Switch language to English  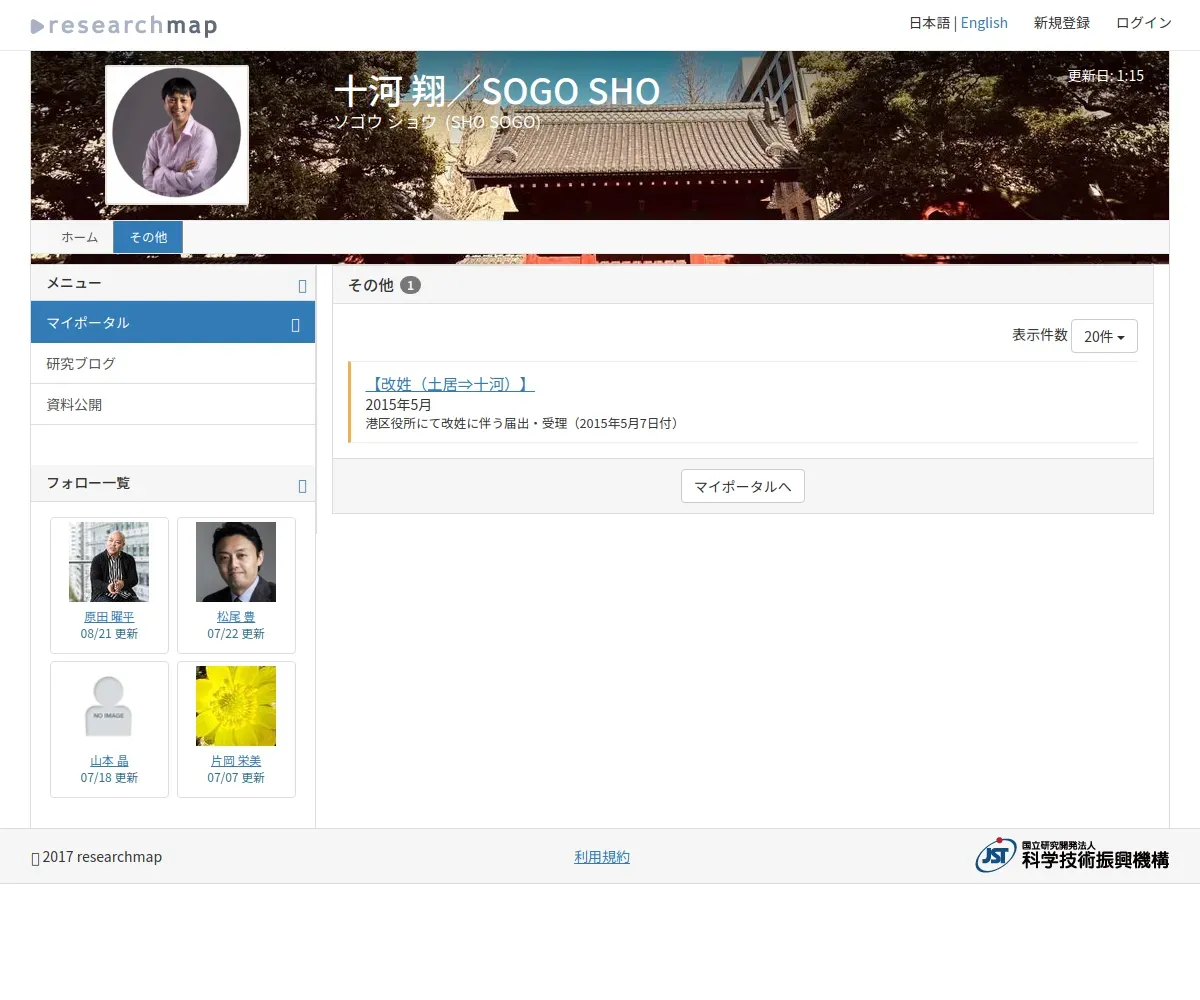(984, 23)
